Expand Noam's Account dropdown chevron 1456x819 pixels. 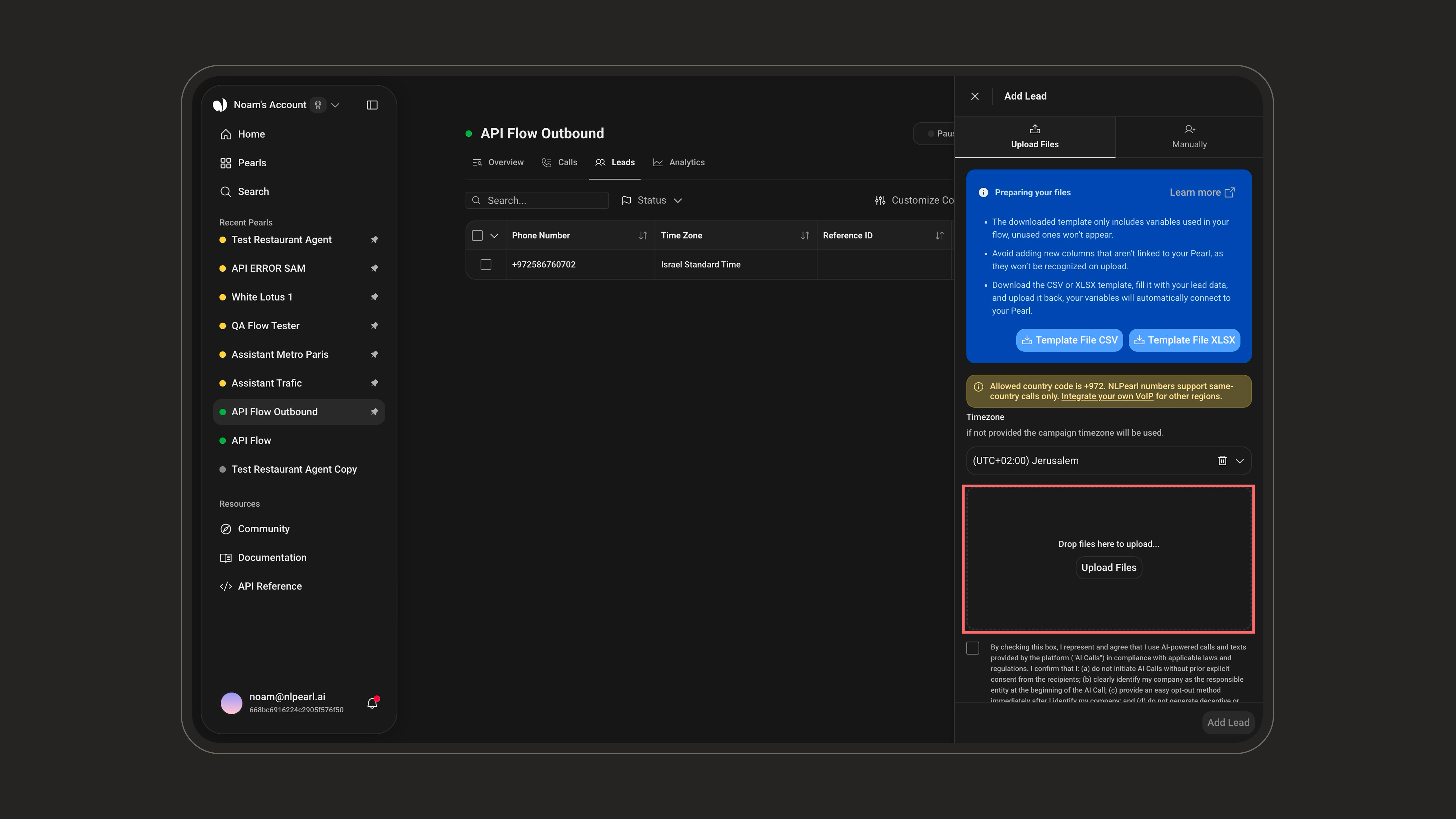tap(335, 105)
